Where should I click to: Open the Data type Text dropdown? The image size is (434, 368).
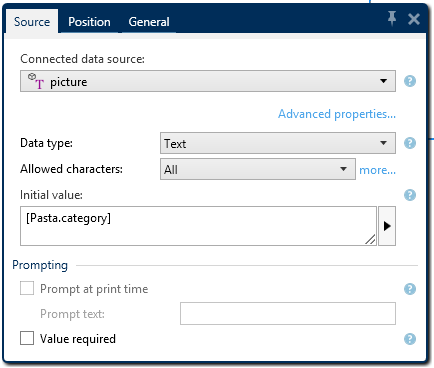click(278, 143)
